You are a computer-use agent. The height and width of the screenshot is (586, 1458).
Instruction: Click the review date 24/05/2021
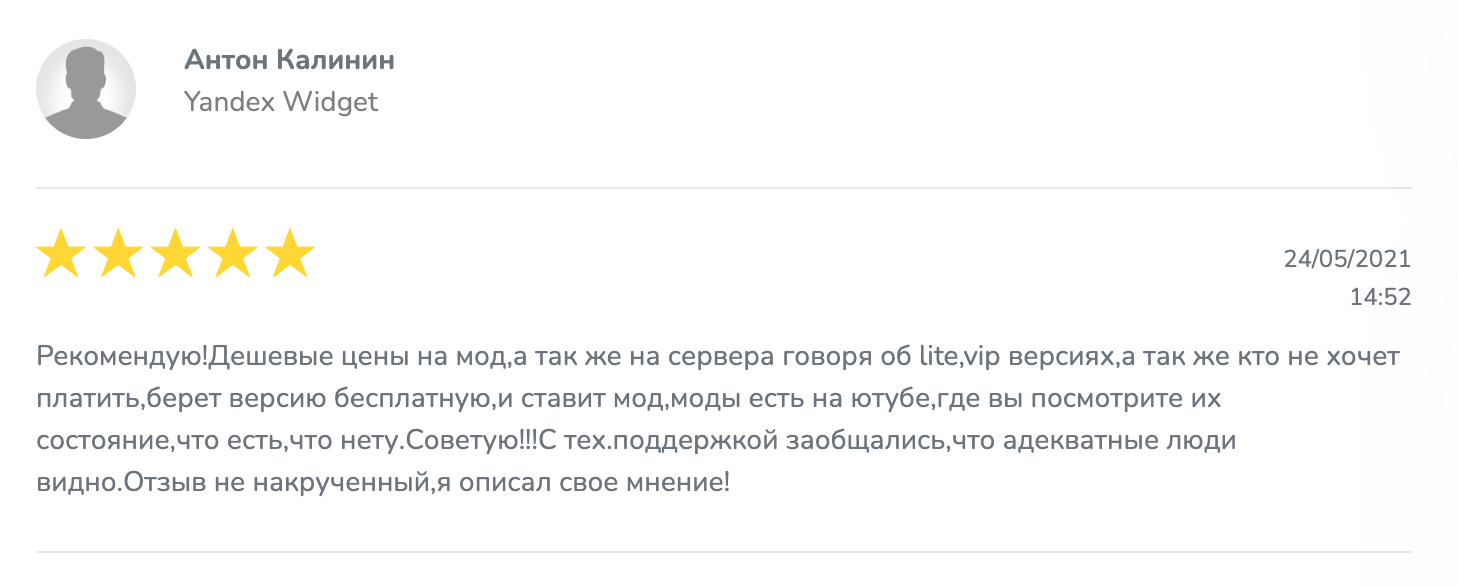tap(1347, 260)
